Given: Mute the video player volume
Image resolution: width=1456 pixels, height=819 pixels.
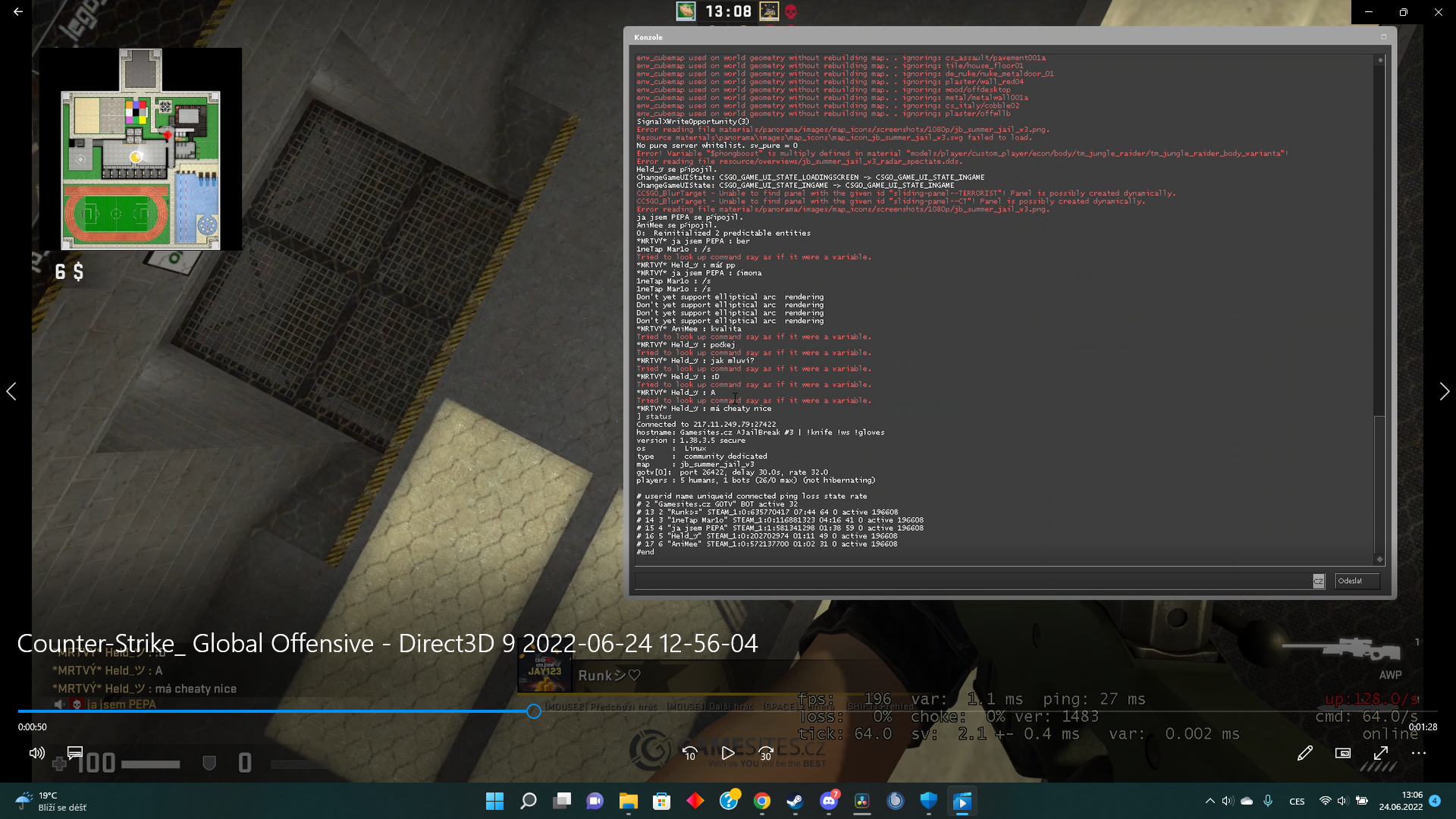Looking at the screenshot, I should point(36,753).
